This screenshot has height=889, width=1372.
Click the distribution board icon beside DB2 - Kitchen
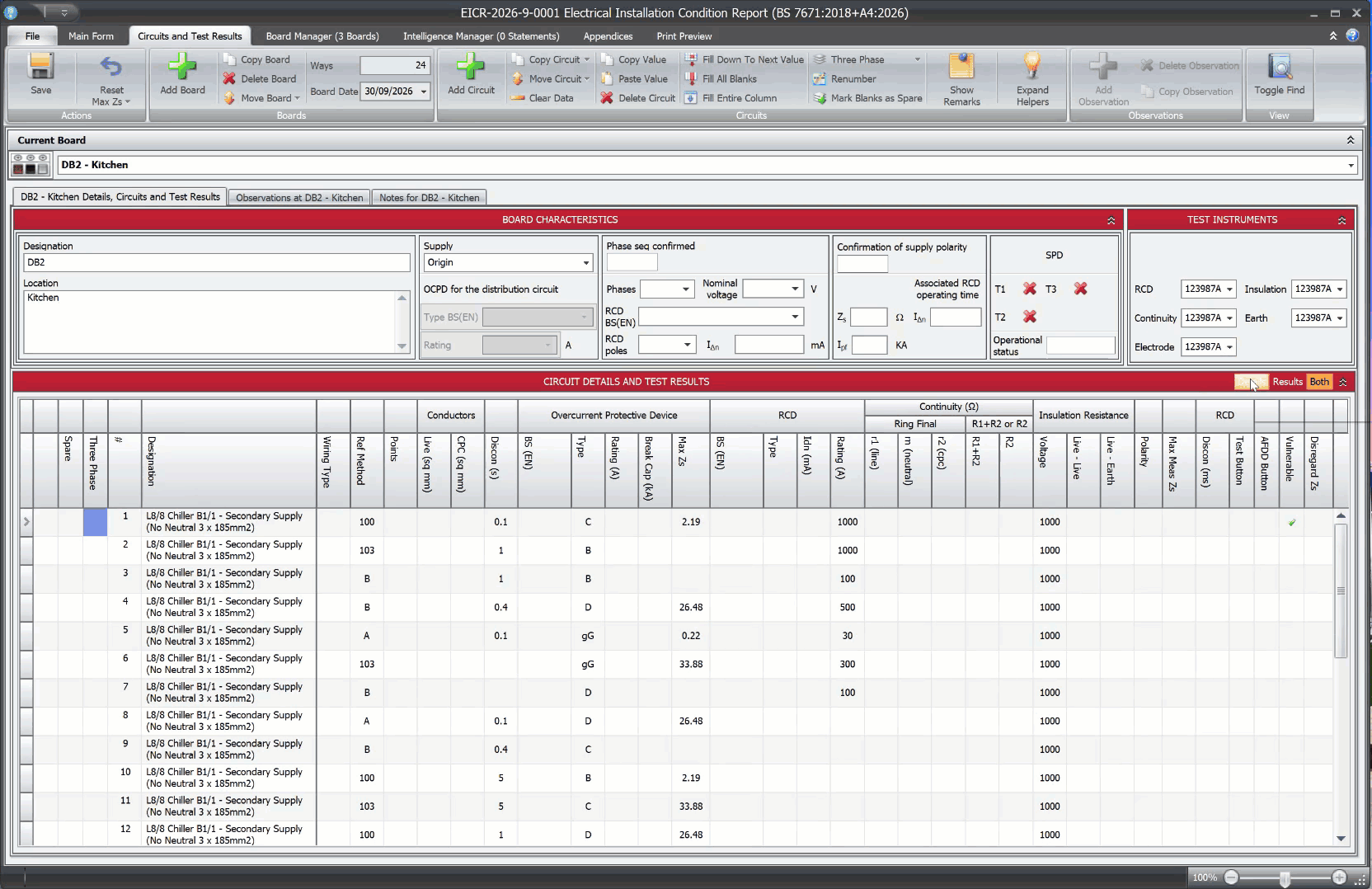31,164
